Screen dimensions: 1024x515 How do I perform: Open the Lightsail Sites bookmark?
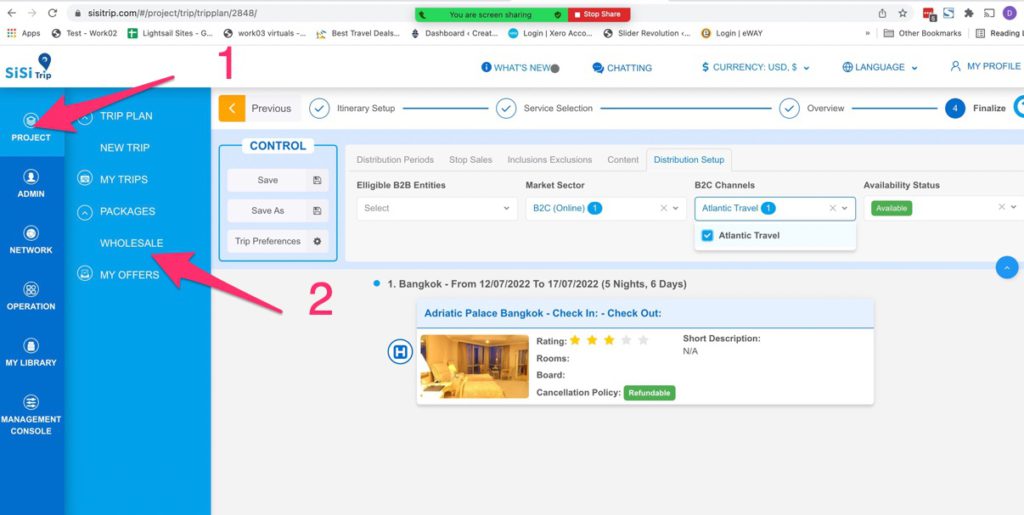169,33
